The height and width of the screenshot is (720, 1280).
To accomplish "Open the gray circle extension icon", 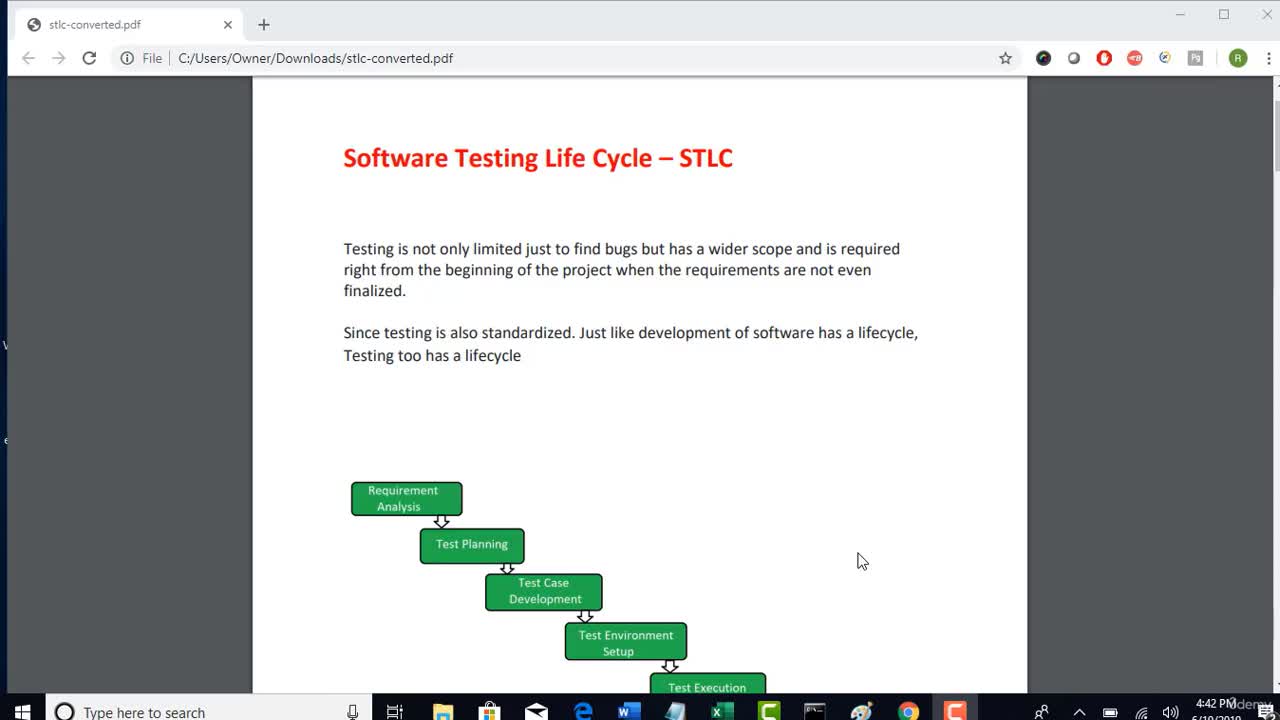I will click(1074, 58).
